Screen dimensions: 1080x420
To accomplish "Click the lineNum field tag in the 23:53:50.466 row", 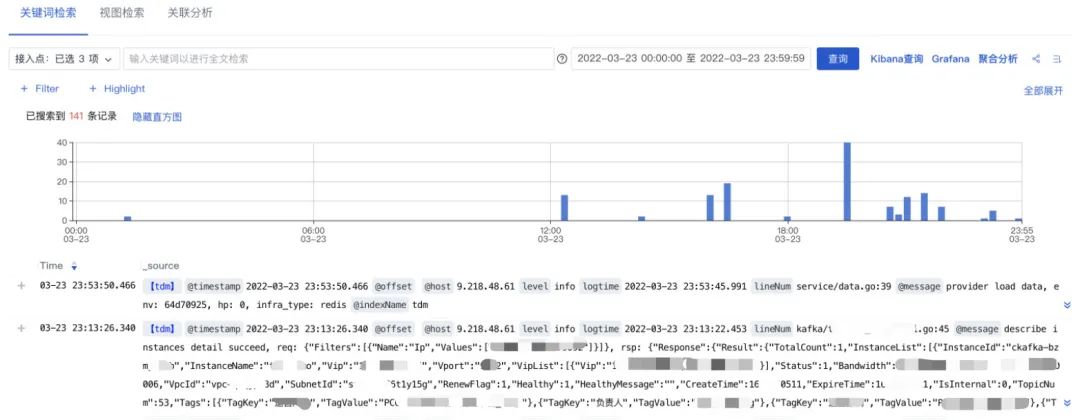I will [772, 286].
